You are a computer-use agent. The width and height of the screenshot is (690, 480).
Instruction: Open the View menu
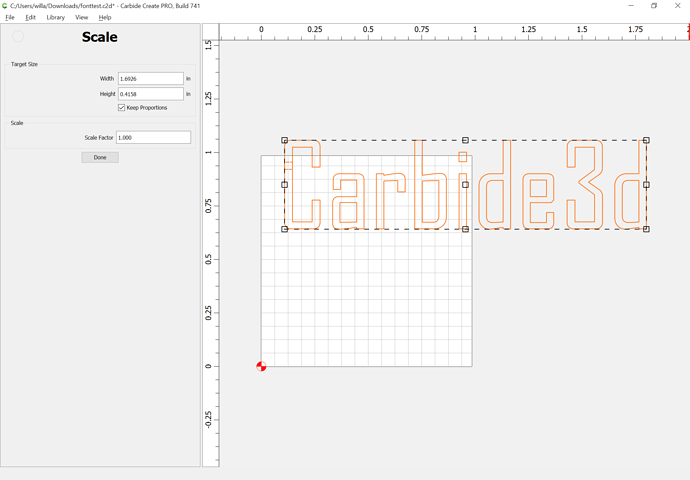tap(81, 17)
